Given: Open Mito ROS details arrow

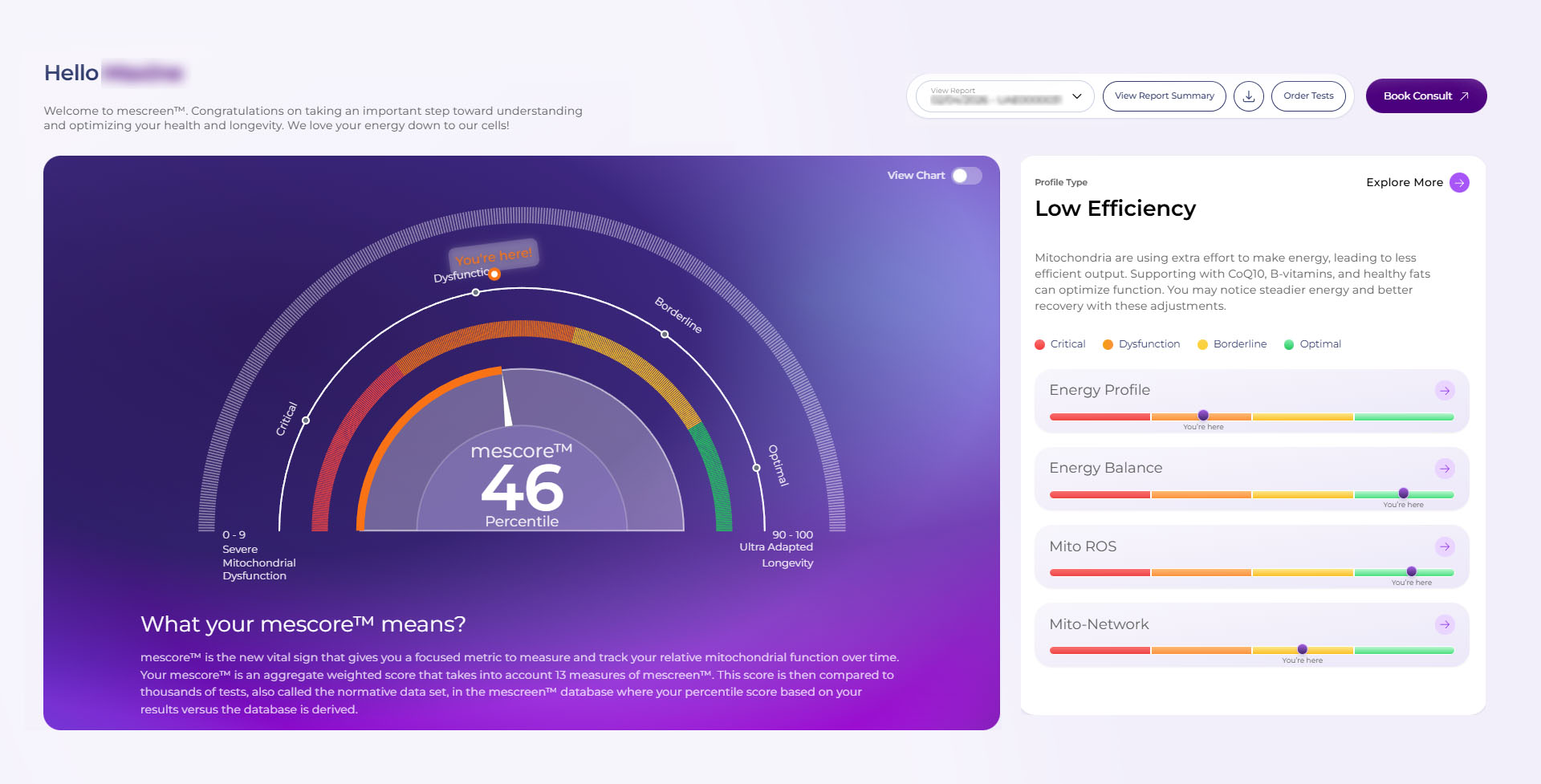Looking at the screenshot, I should click(1444, 546).
